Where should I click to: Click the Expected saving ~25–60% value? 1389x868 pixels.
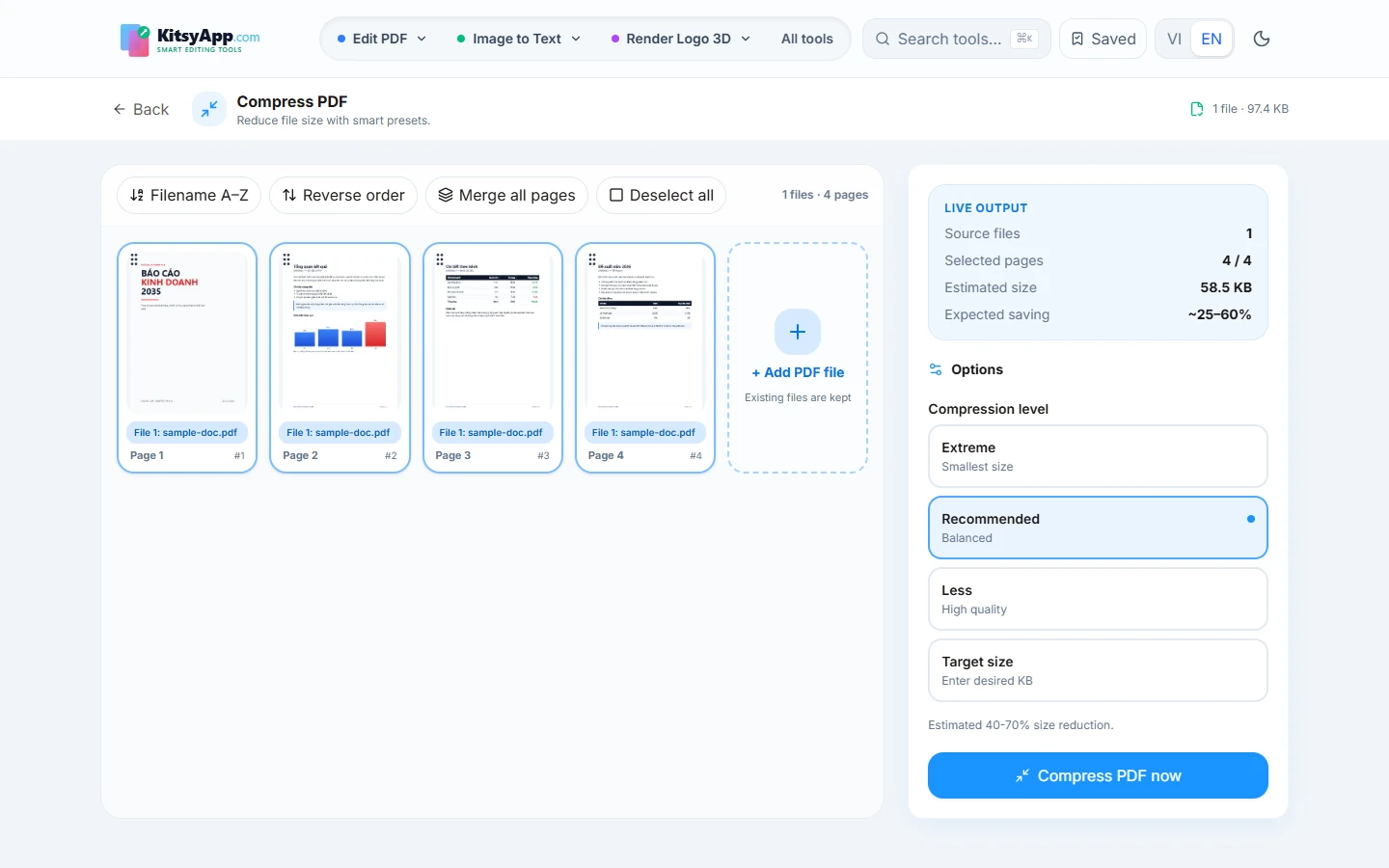tap(1219, 314)
